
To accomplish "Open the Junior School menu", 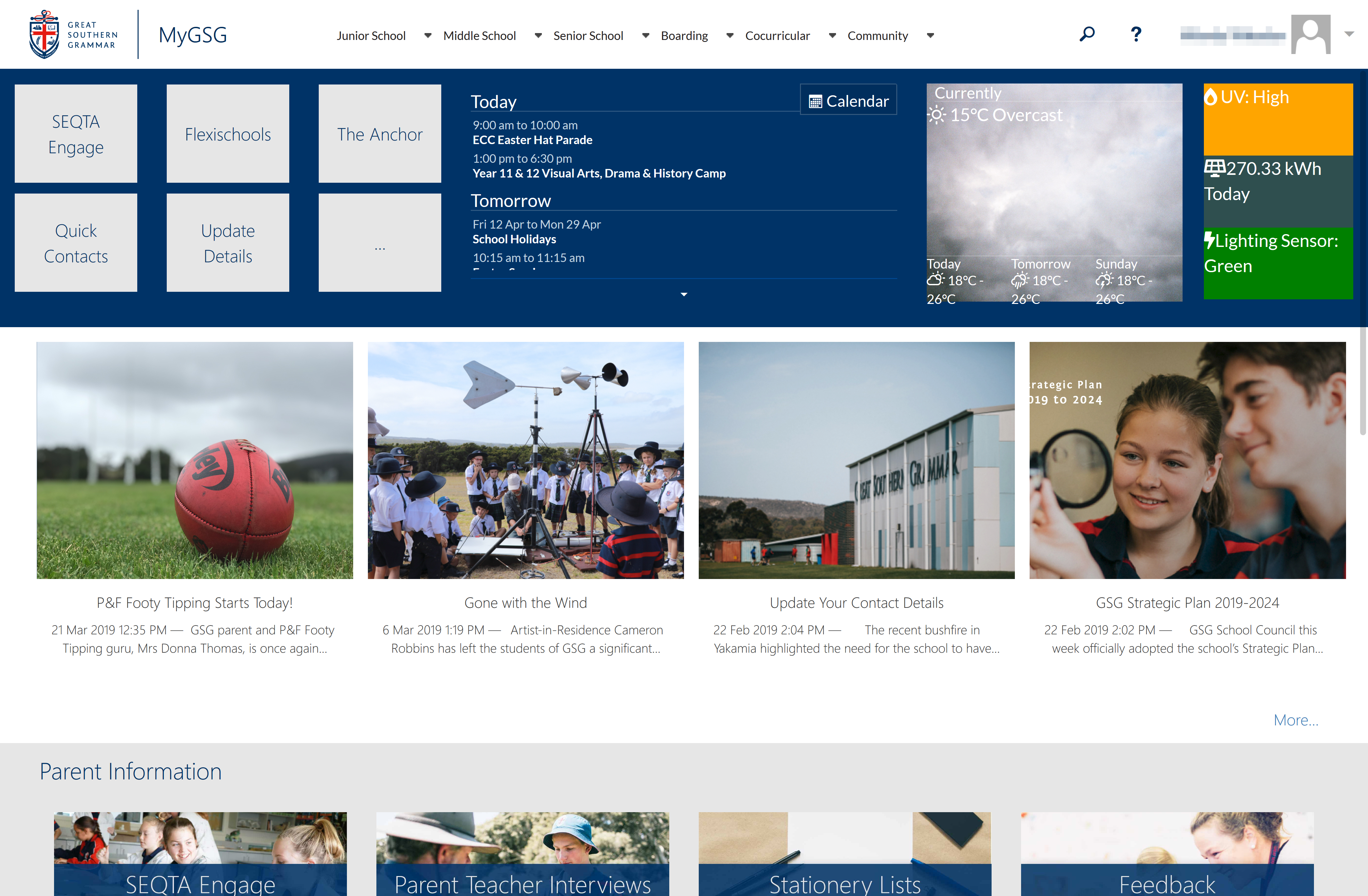I will coord(371,36).
